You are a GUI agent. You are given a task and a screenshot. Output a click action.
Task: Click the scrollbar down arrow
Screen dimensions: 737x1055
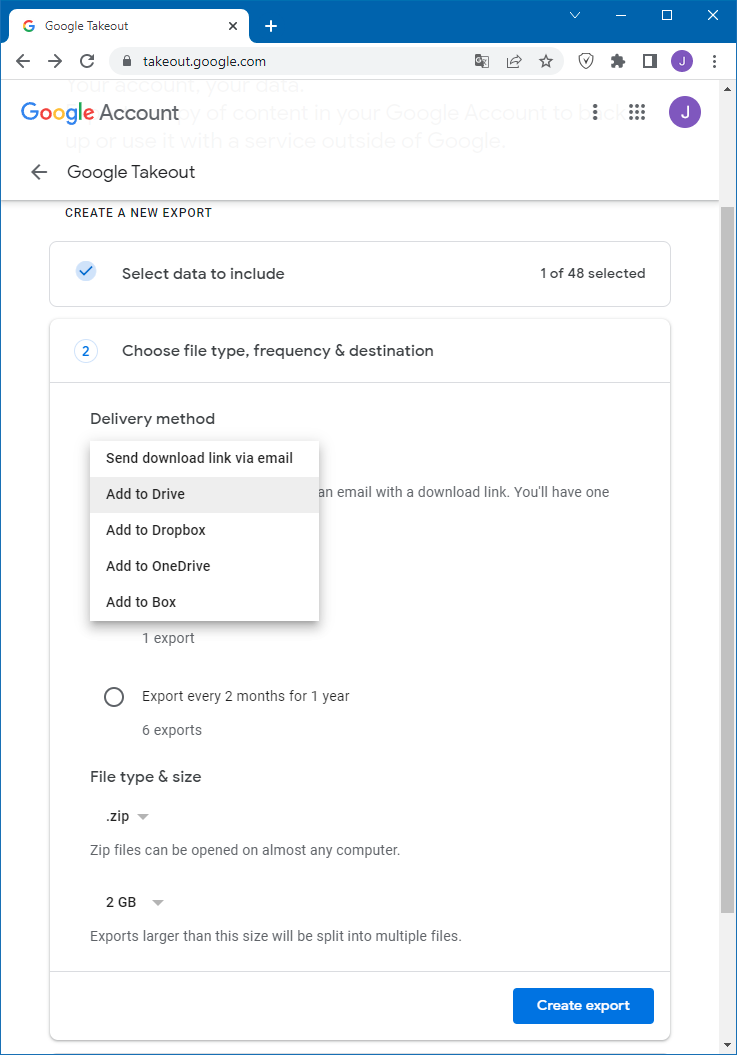727,1045
